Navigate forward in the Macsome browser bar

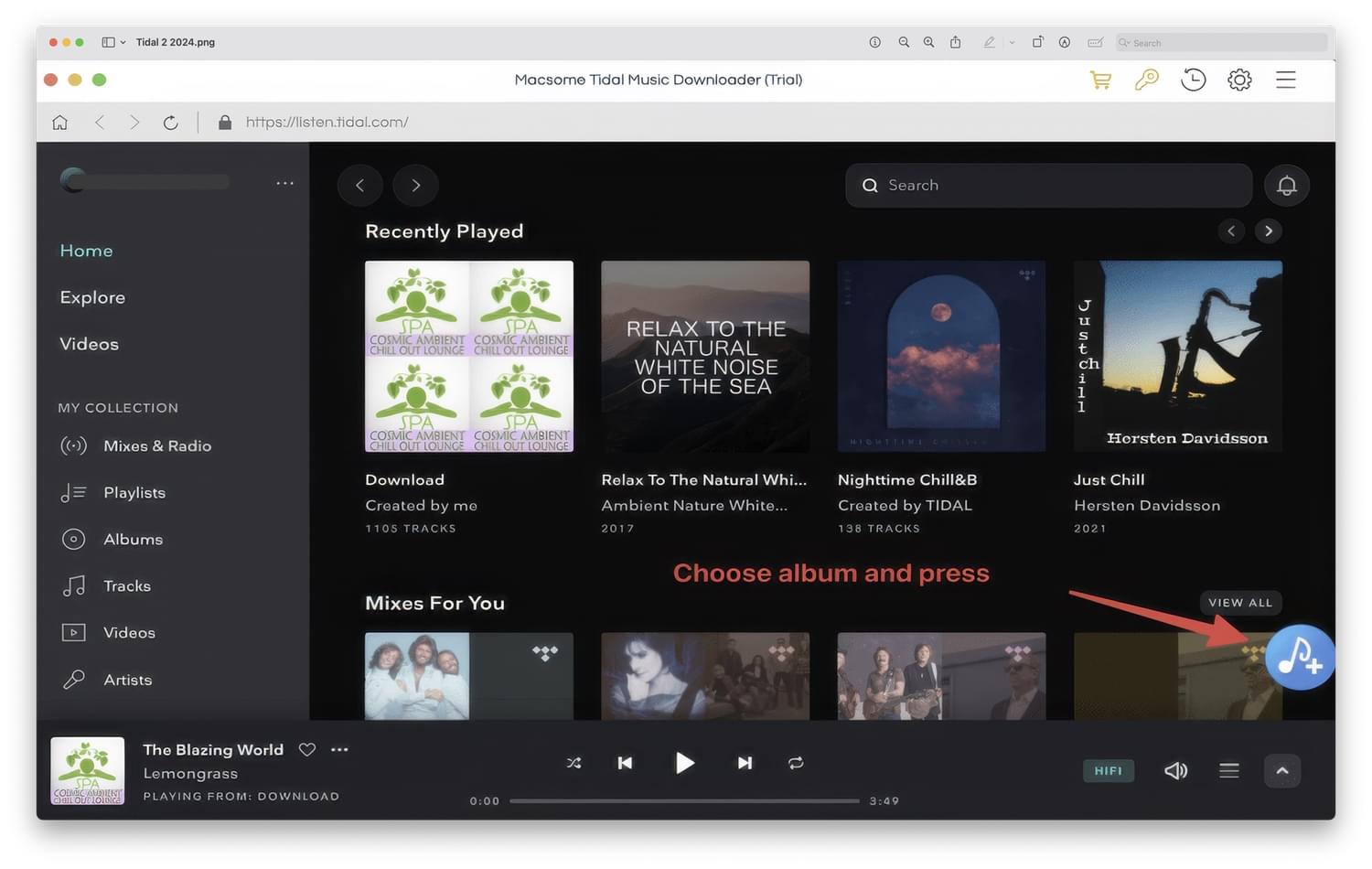(x=134, y=122)
